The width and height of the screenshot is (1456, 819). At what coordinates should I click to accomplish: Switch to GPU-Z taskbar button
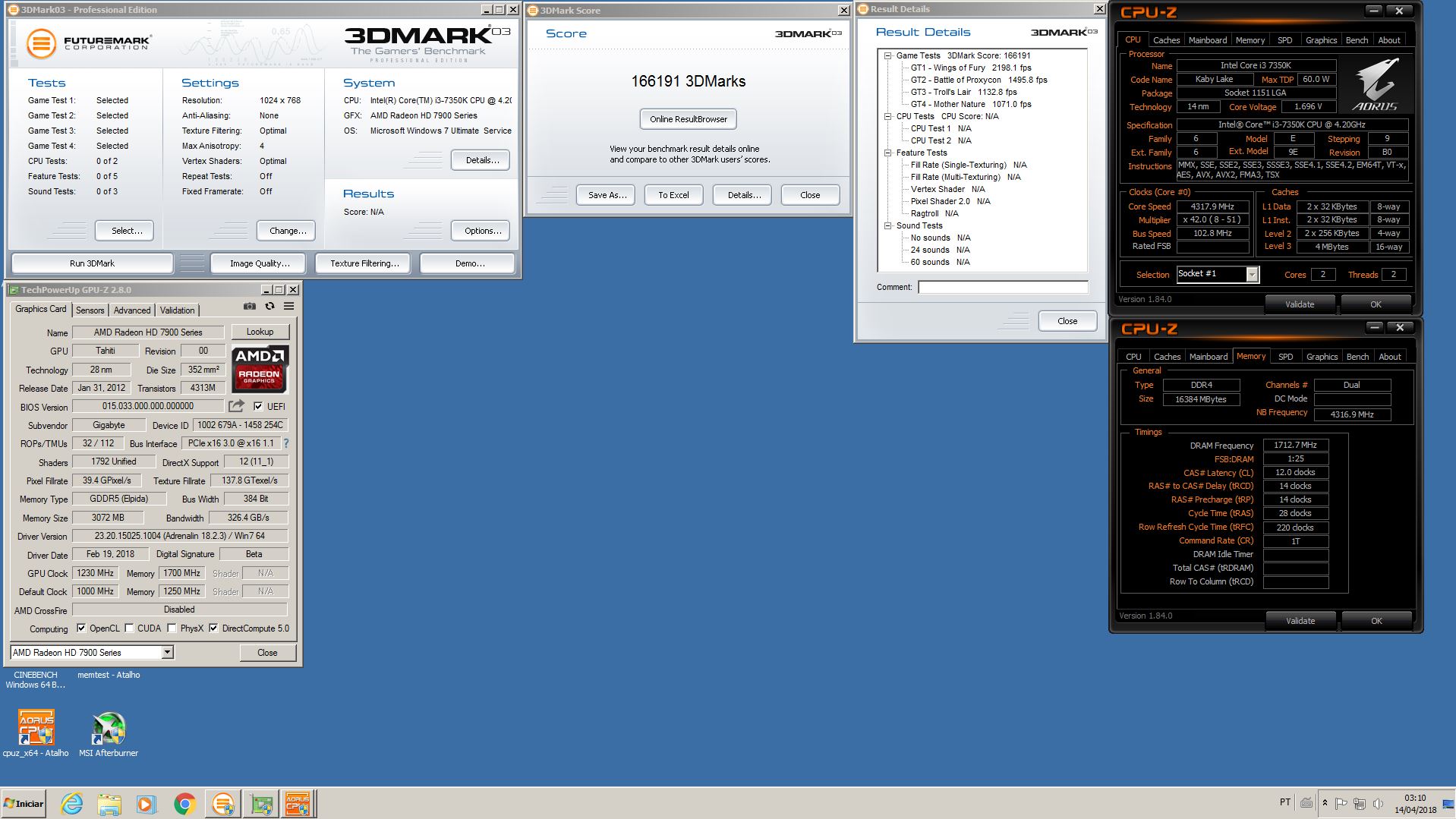261,804
